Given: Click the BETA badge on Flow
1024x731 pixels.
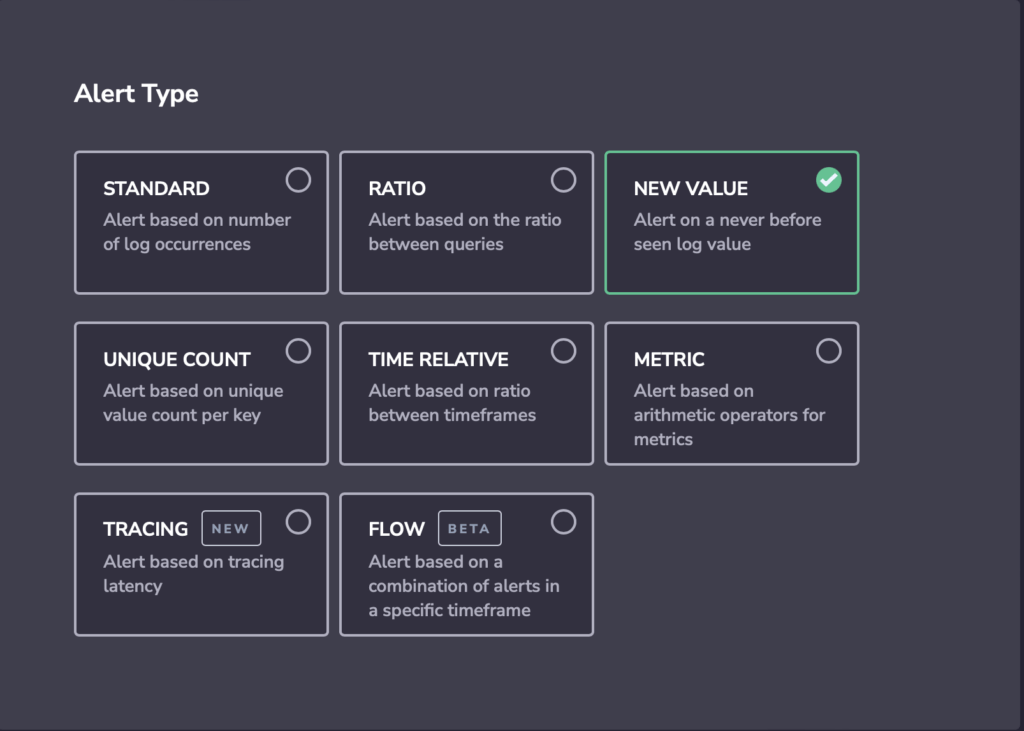Looking at the screenshot, I should coord(470,528).
